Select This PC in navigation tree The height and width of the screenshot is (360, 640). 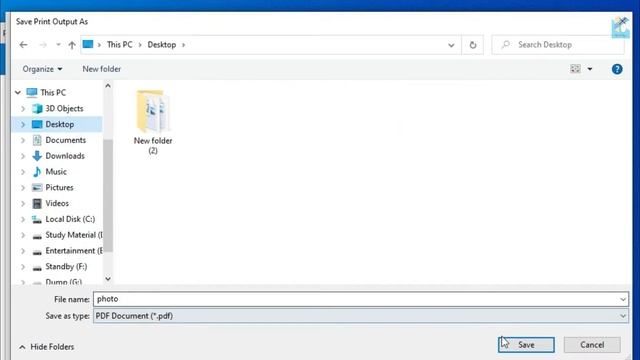(53, 93)
